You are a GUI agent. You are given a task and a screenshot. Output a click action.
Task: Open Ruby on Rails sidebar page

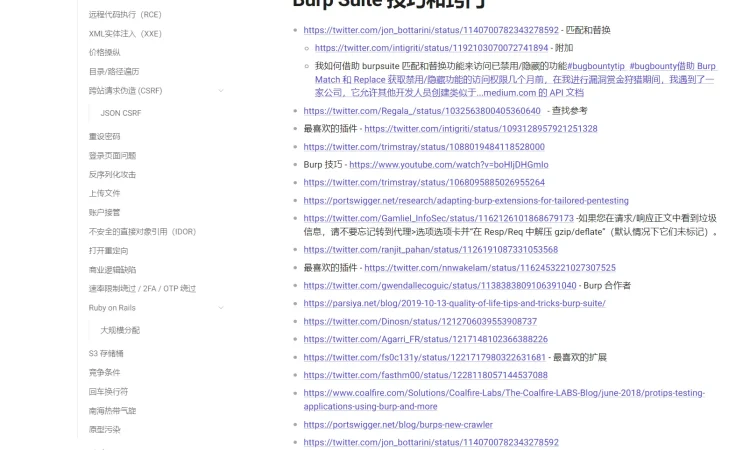coord(112,307)
